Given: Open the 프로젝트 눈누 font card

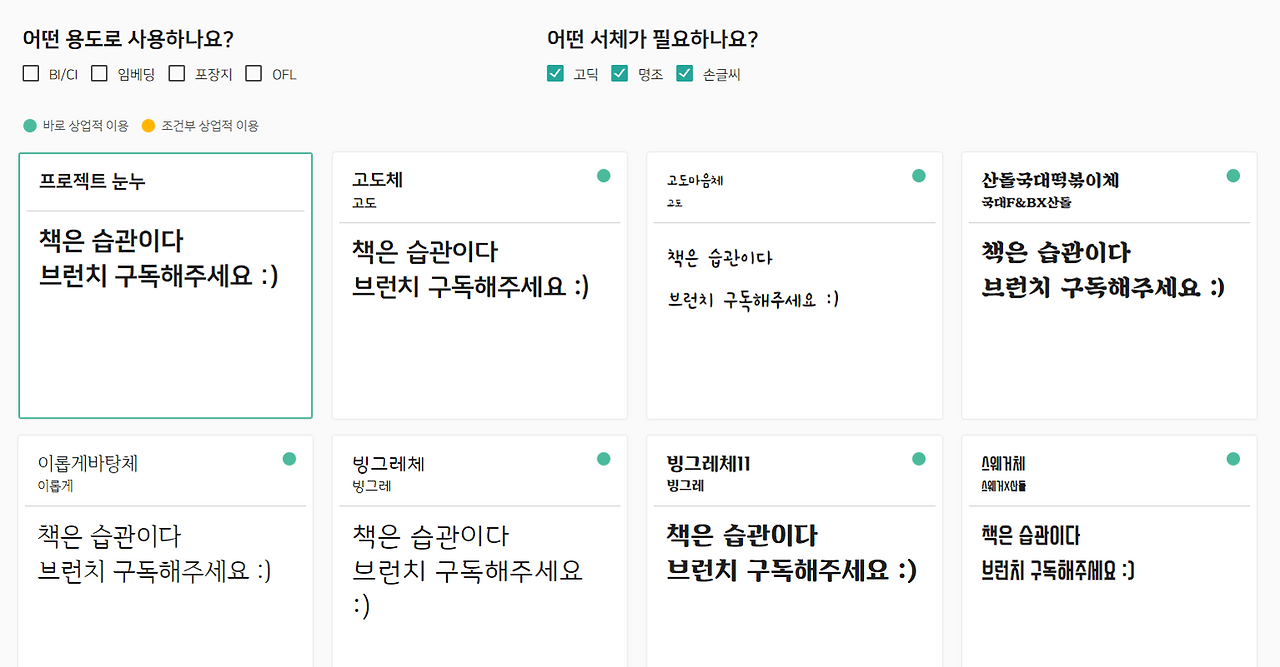Looking at the screenshot, I should click(x=165, y=285).
